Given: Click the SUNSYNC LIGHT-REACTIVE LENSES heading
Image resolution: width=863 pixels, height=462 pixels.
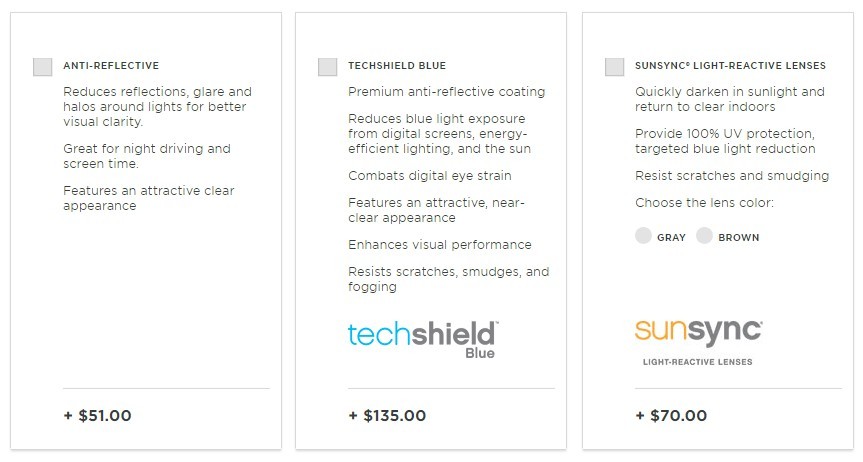Looking at the screenshot, I should point(730,66).
